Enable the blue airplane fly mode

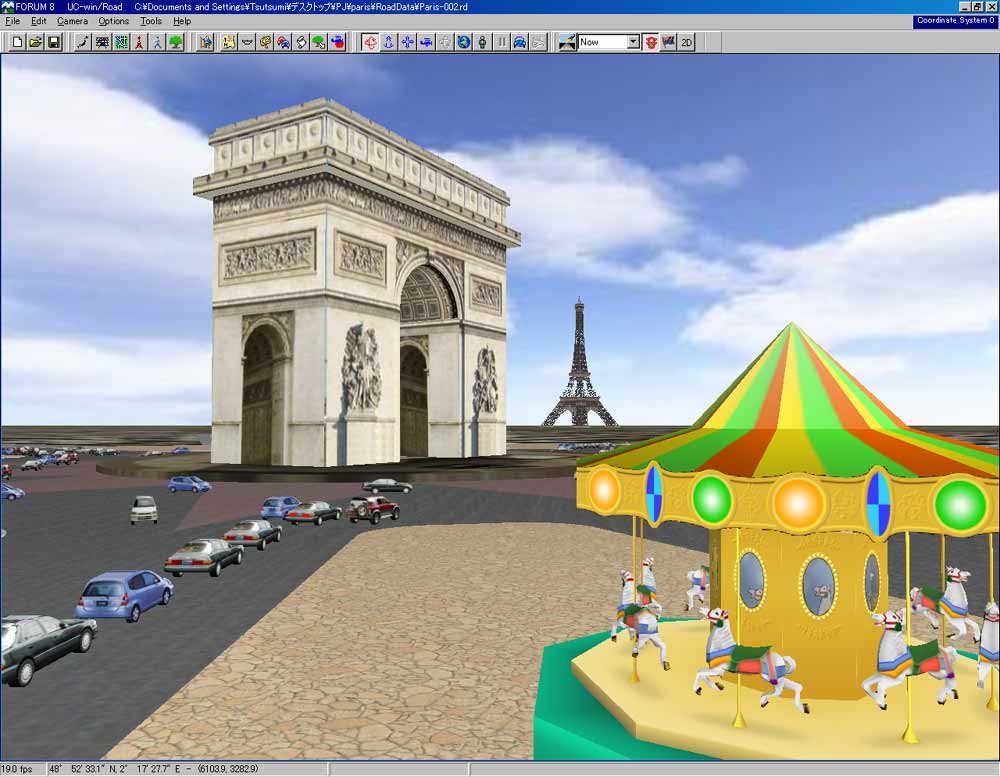point(426,42)
